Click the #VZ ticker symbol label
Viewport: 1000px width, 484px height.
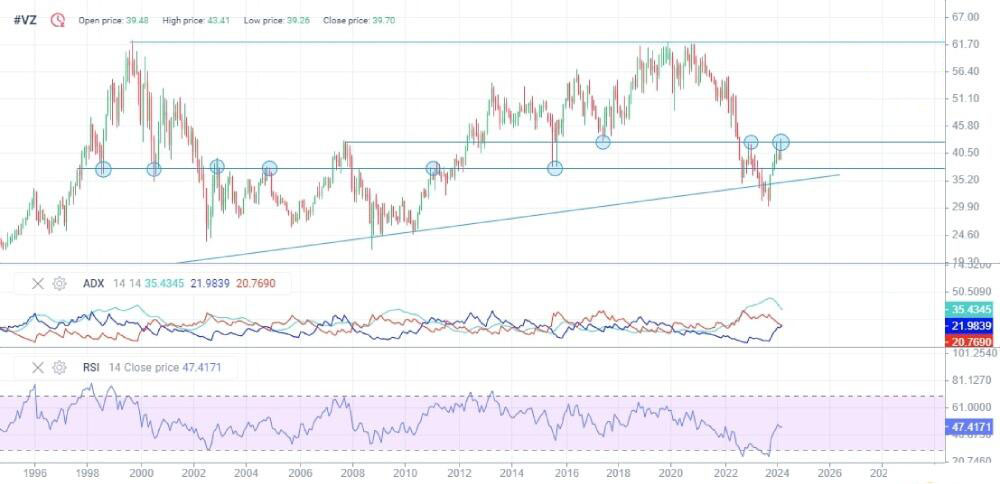25,20
